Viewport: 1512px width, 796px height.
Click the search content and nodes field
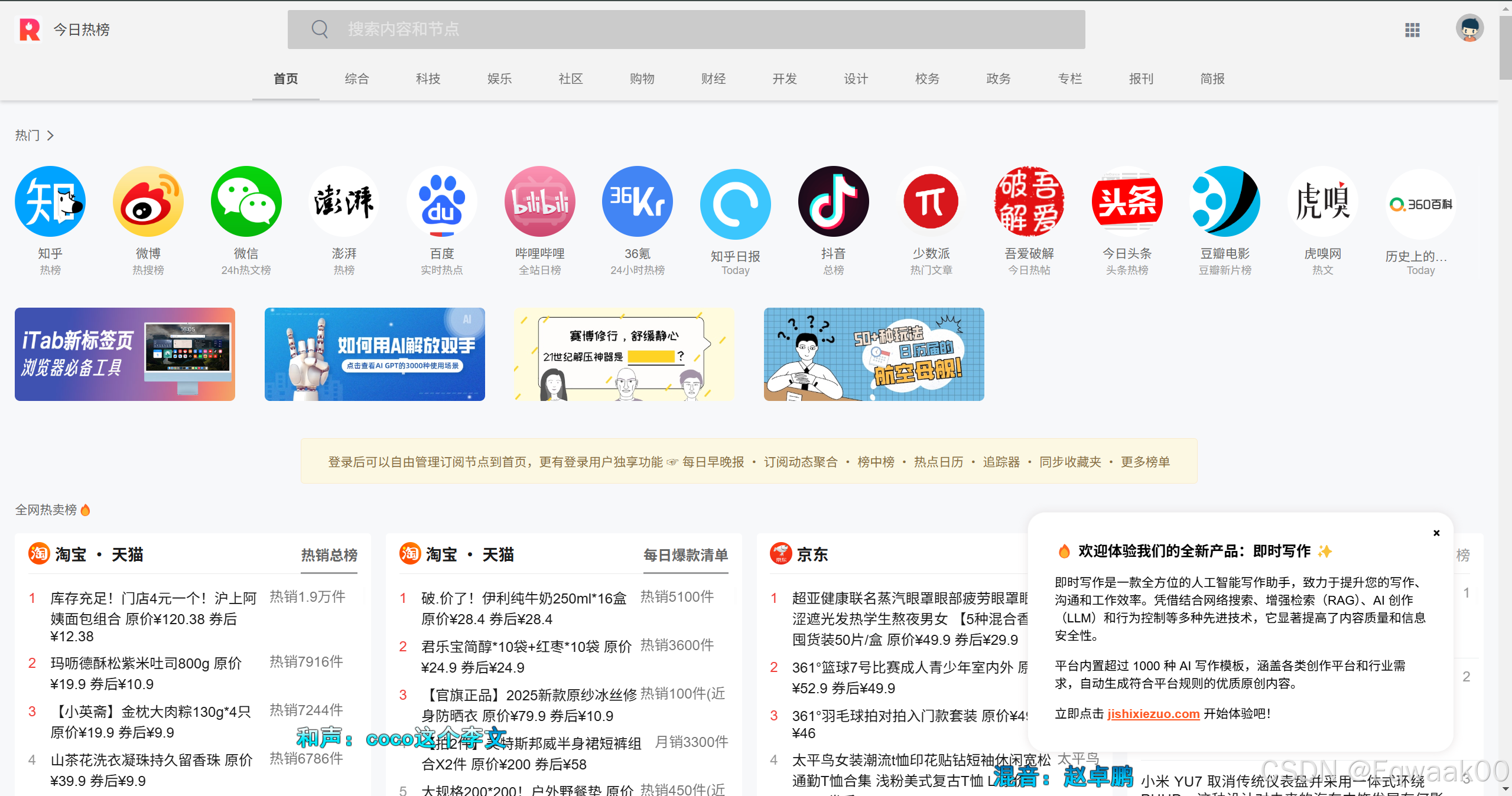685,30
